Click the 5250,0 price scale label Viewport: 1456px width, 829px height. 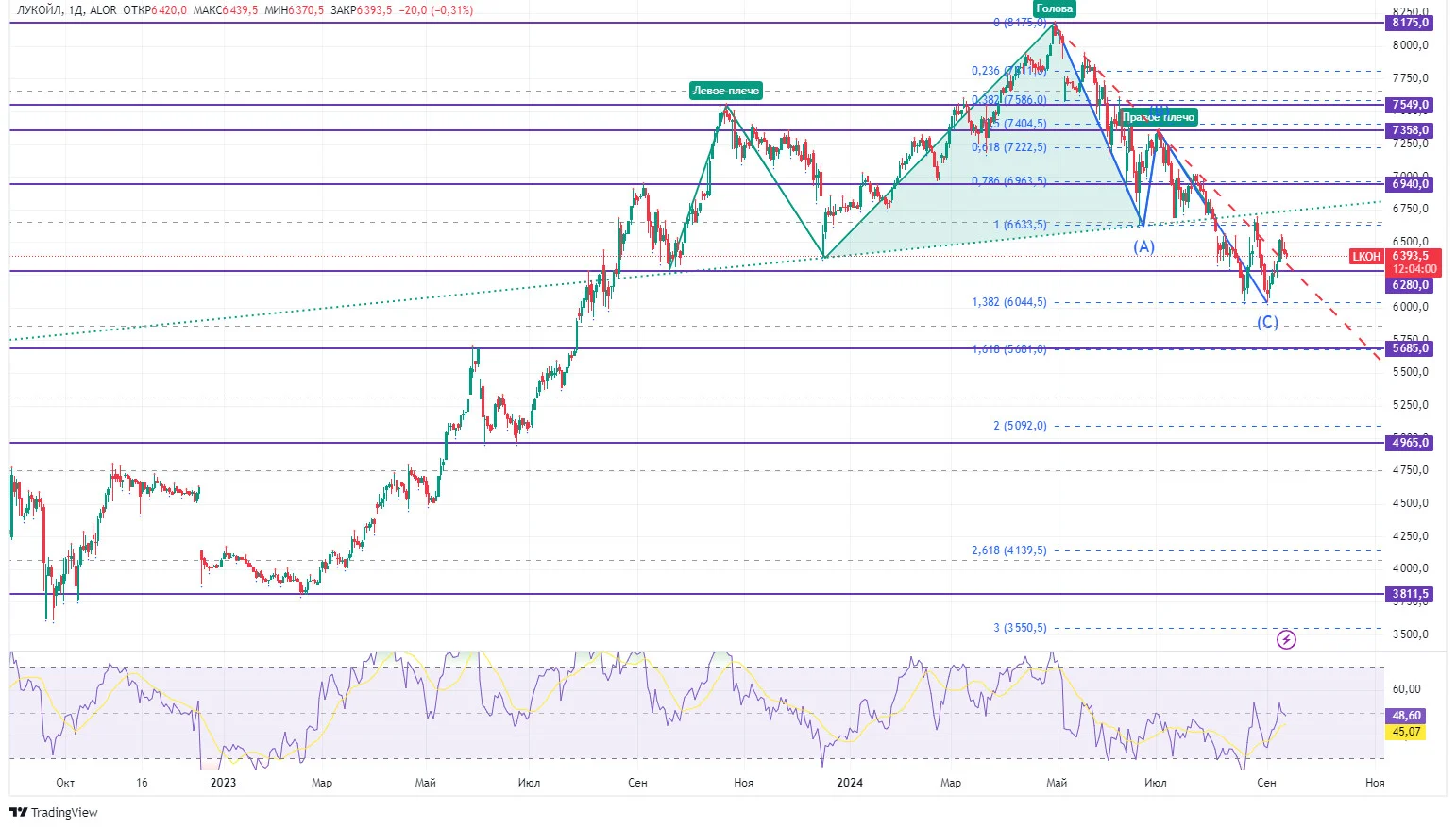(x=1410, y=405)
